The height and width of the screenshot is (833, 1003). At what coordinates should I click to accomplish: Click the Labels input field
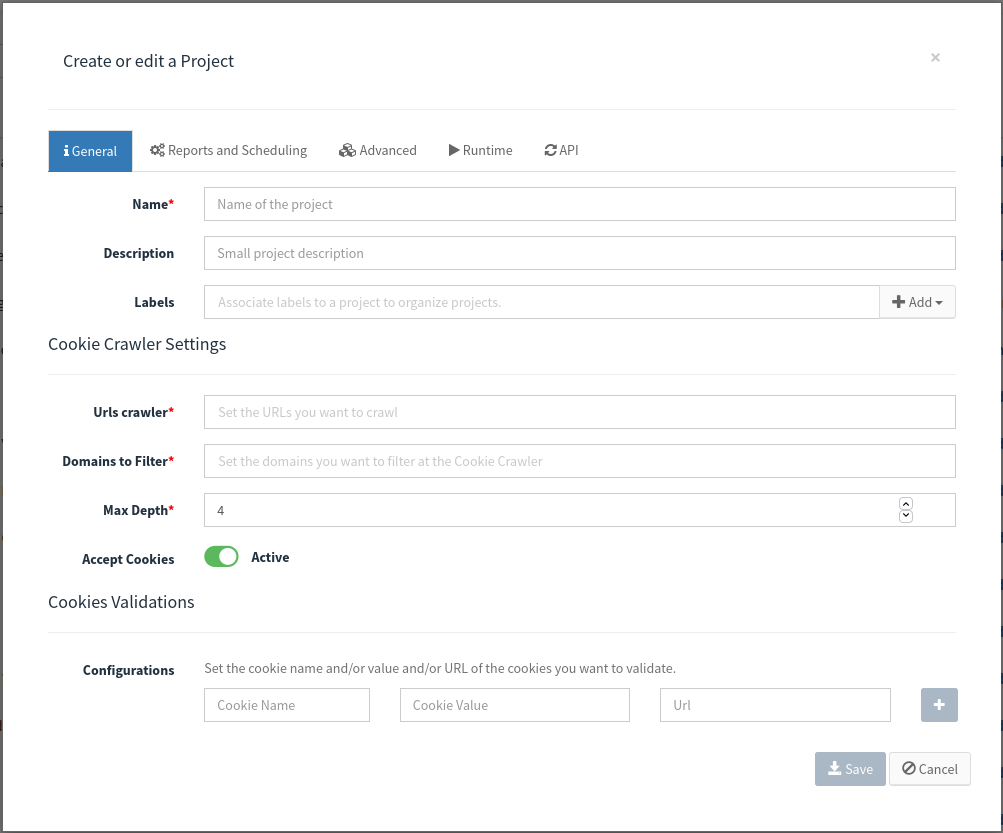(542, 302)
